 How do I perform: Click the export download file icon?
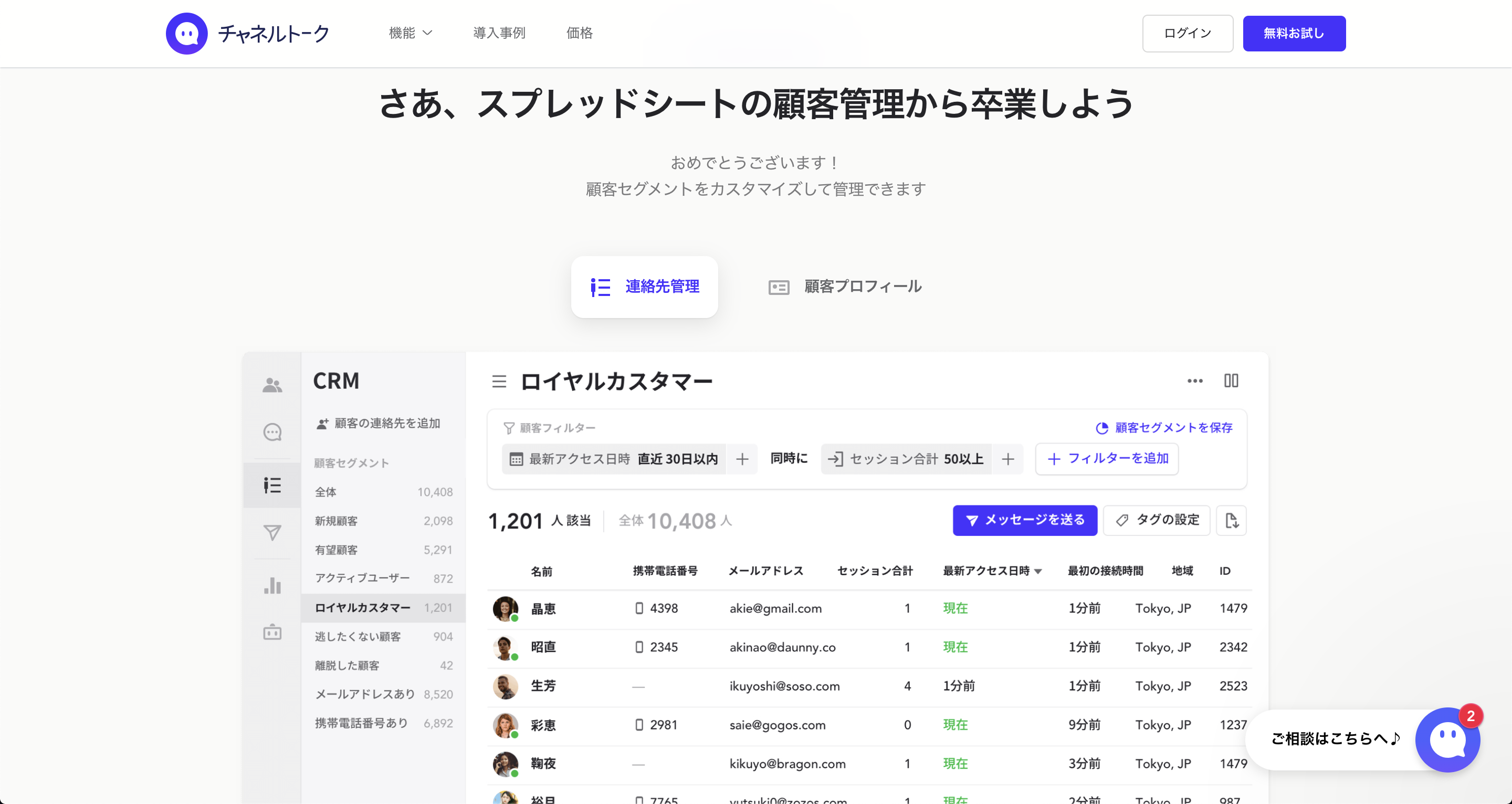click(x=1232, y=521)
